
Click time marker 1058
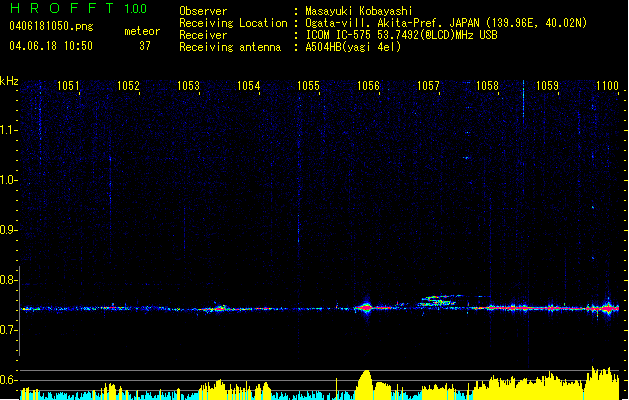click(x=487, y=86)
